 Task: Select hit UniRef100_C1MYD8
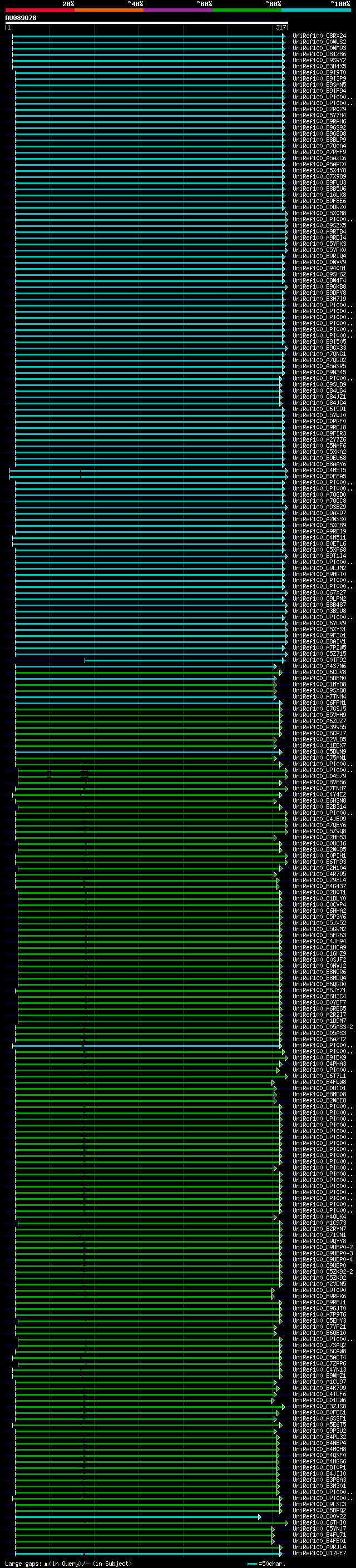319,684
